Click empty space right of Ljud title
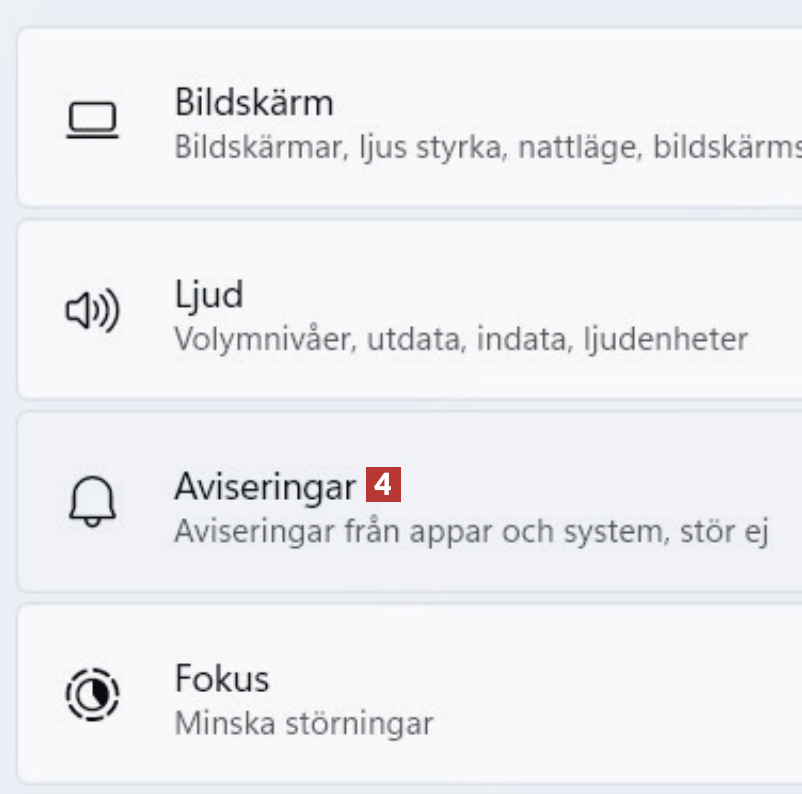The image size is (802, 794). click(x=500, y=295)
